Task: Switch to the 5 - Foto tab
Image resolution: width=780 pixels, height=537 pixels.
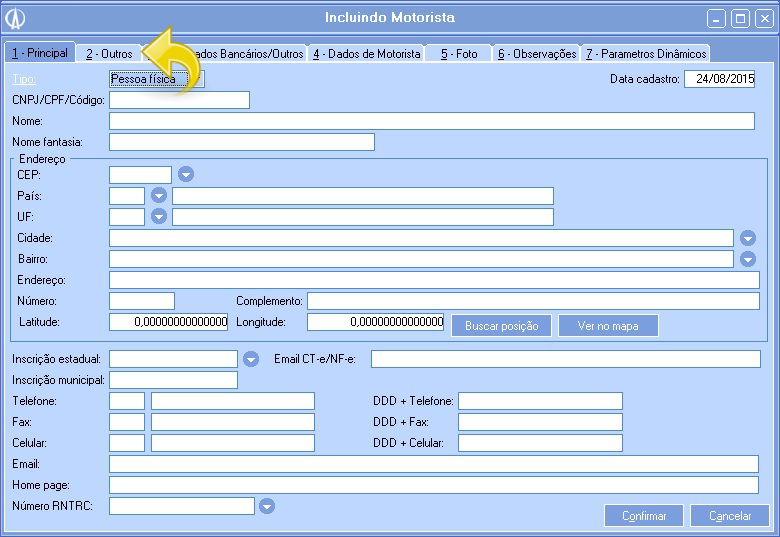Action: [459, 54]
